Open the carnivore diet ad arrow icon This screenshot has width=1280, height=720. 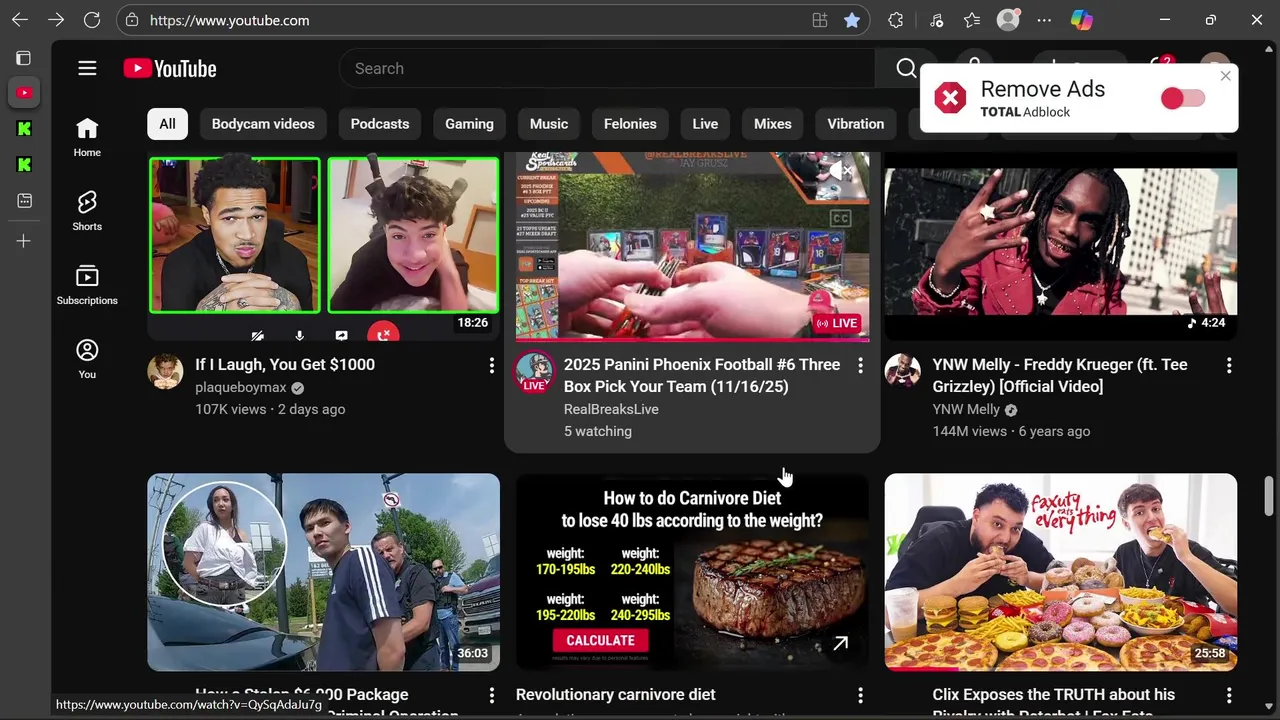pyautogui.click(x=840, y=644)
